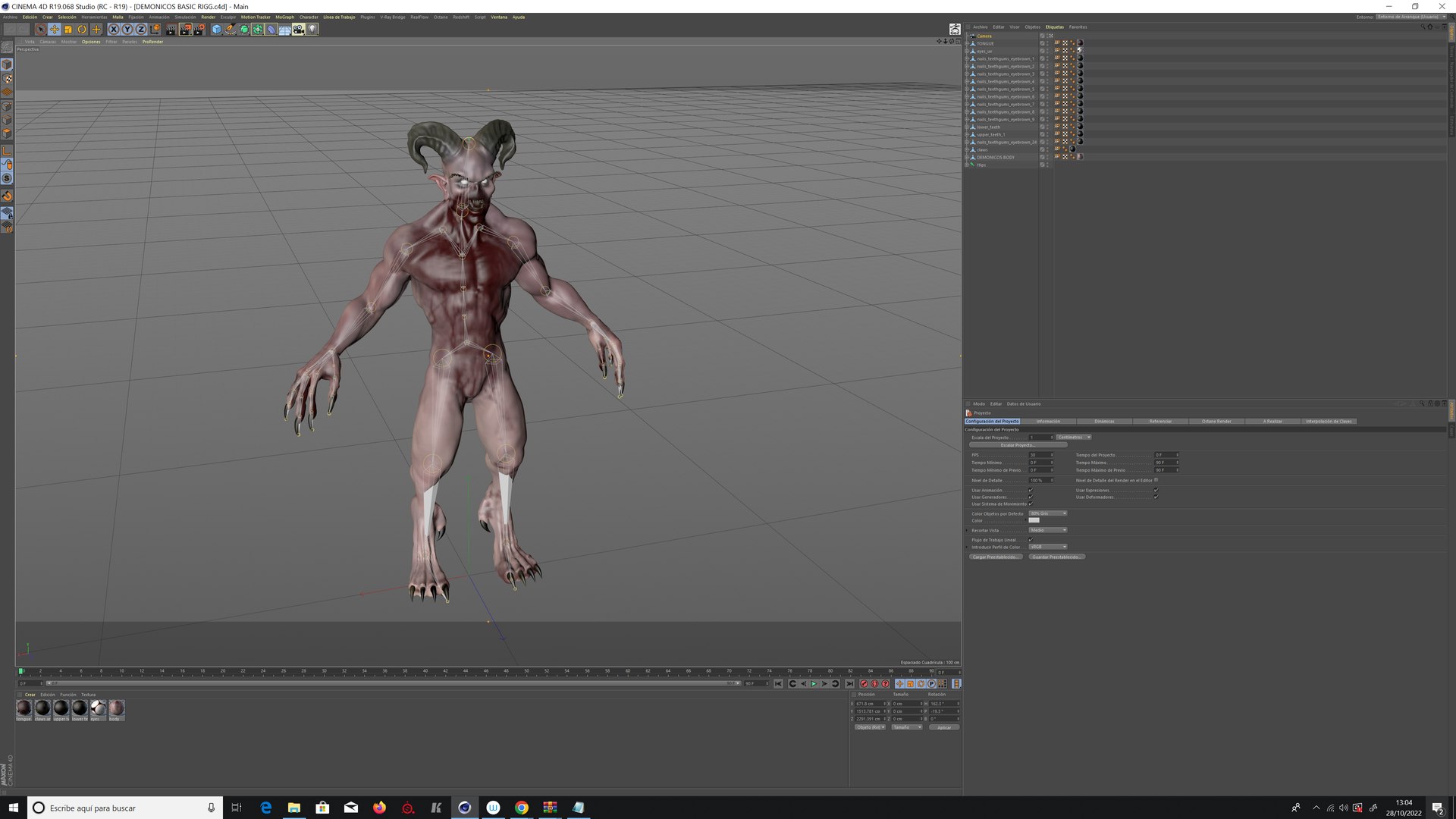Toggle the X axis lock
Viewport: 1456px width, 819px height.
tap(114, 29)
